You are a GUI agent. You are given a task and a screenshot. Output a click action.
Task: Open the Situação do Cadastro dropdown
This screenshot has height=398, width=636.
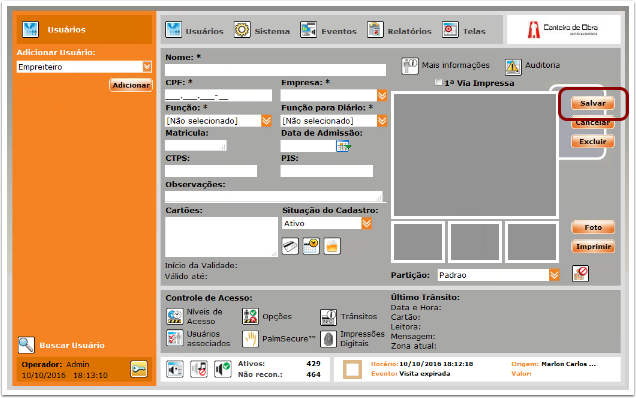pyautogui.click(x=366, y=223)
